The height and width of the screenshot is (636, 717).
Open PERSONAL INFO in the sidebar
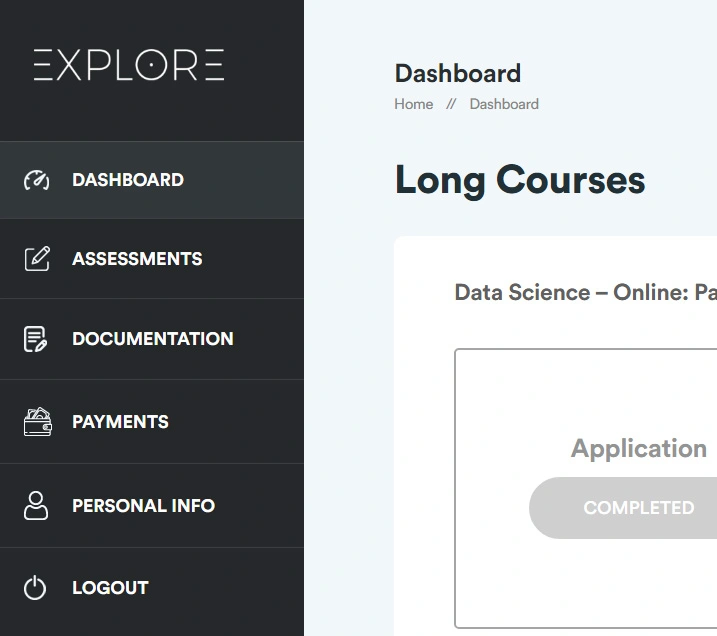pyautogui.click(x=152, y=506)
